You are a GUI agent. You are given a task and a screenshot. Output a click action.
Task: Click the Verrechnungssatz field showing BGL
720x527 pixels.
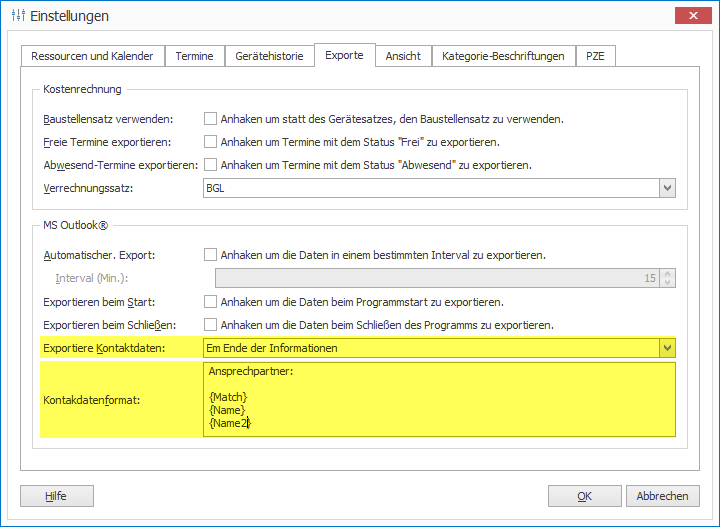431,188
